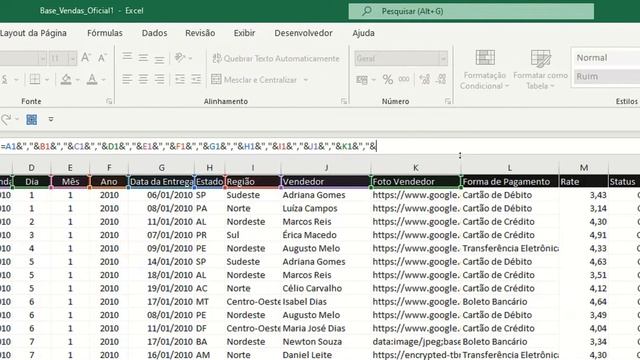
Task: Open the fill color dropdown arrow
Action: click(x=77, y=80)
